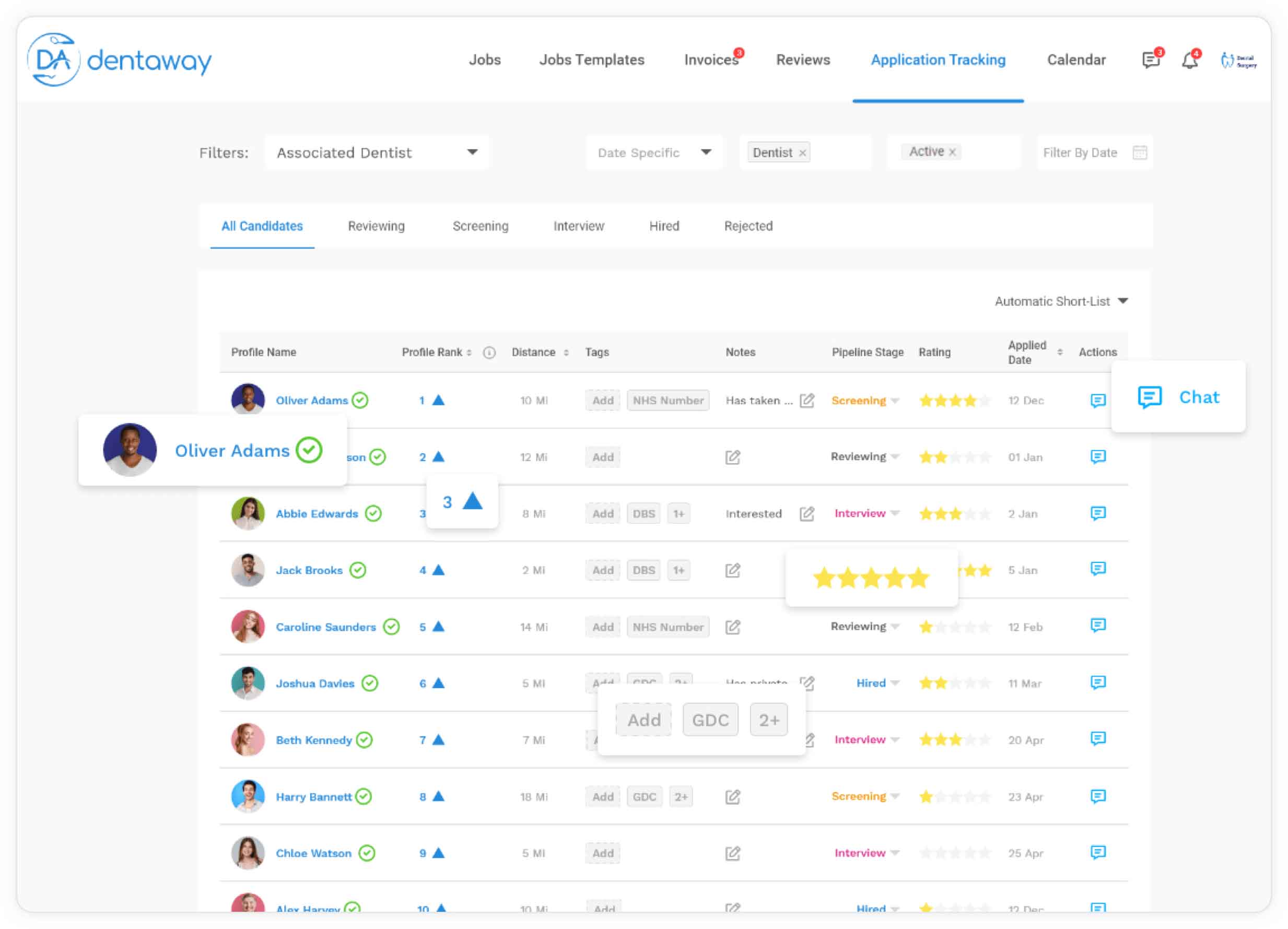Remove the Active filter tag

[952, 151]
